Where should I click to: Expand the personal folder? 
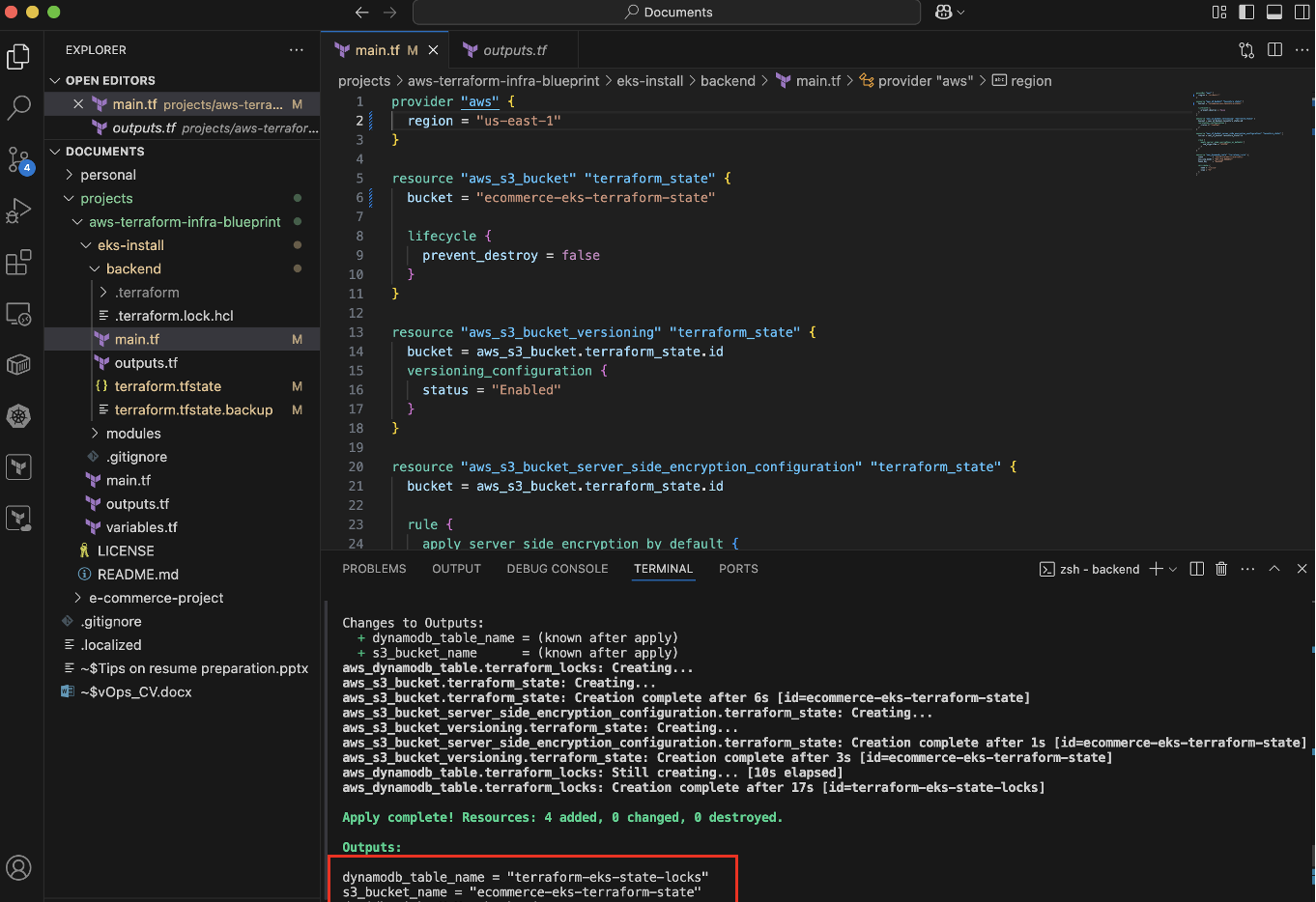[x=108, y=175]
